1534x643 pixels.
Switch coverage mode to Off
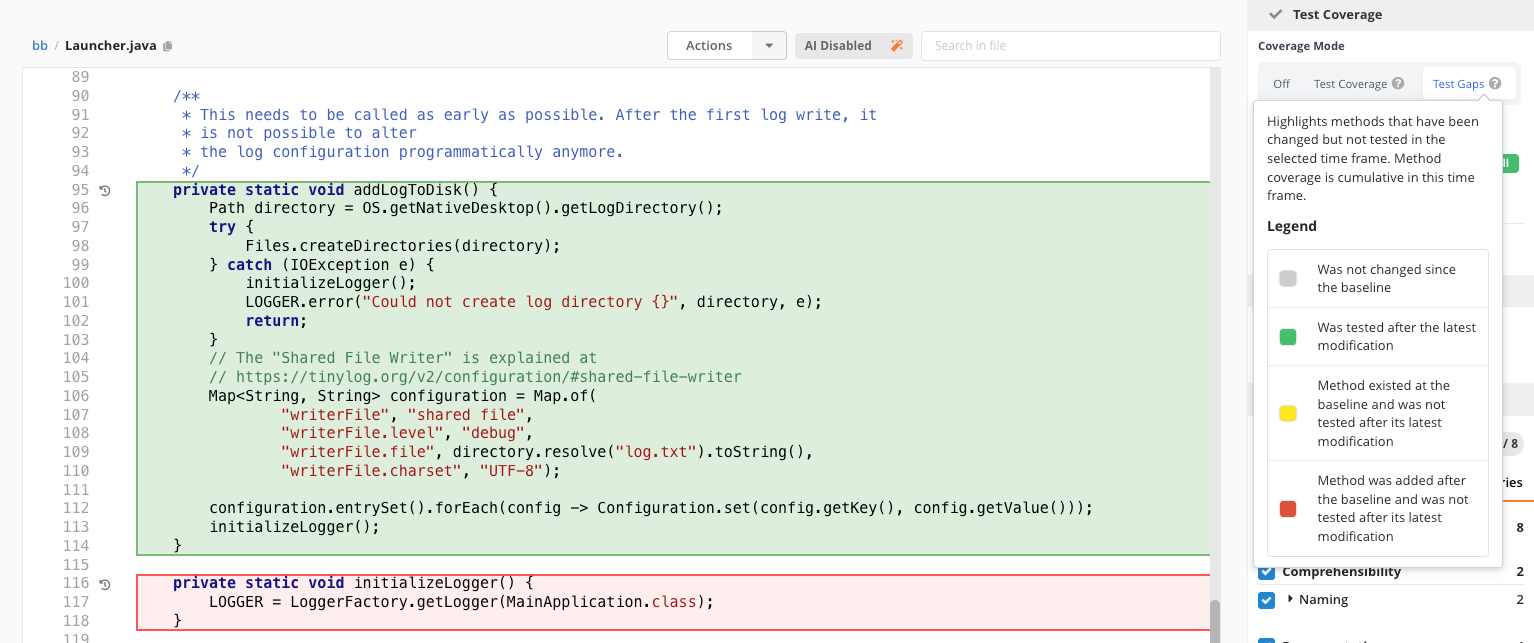tap(1281, 84)
